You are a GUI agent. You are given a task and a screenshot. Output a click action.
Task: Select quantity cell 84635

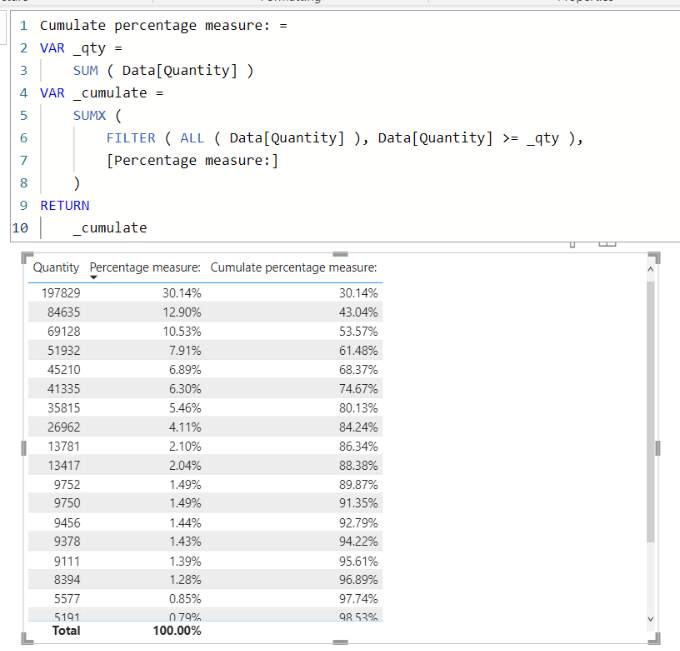coord(64,312)
